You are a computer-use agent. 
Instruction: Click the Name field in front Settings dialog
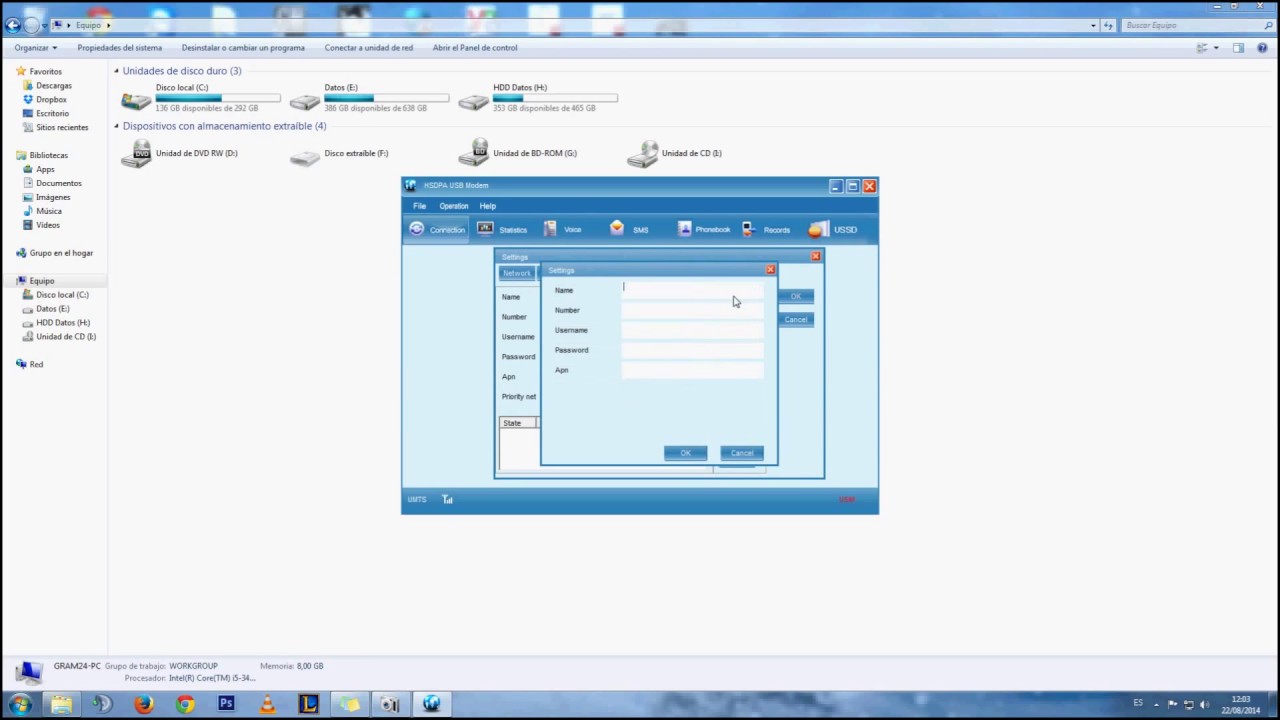[692, 290]
